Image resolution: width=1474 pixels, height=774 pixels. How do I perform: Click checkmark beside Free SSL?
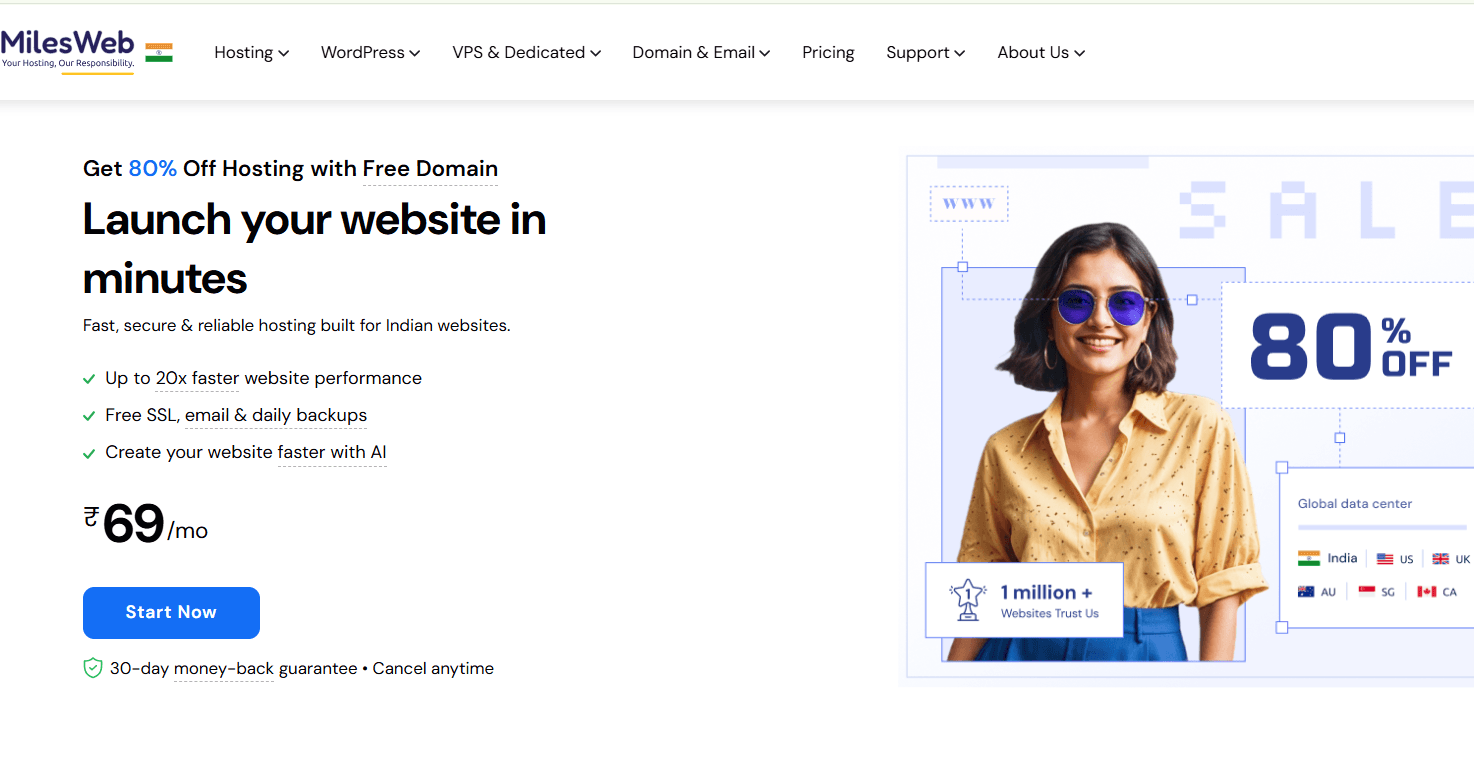tap(89, 416)
